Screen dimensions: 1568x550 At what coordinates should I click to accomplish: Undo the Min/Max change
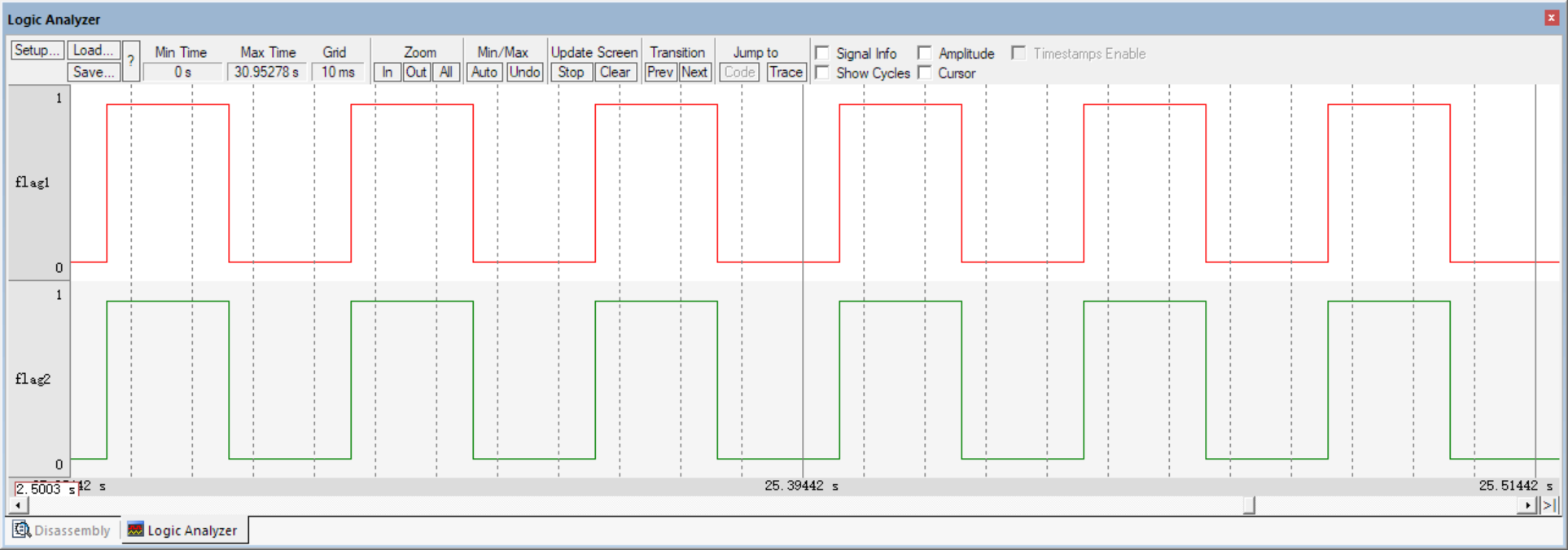point(524,73)
